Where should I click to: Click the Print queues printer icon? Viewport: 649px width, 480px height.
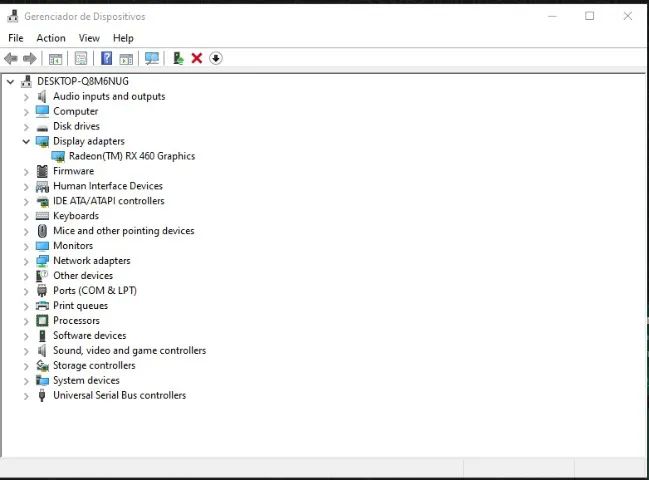pyautogui.click(x=42, y=306)
